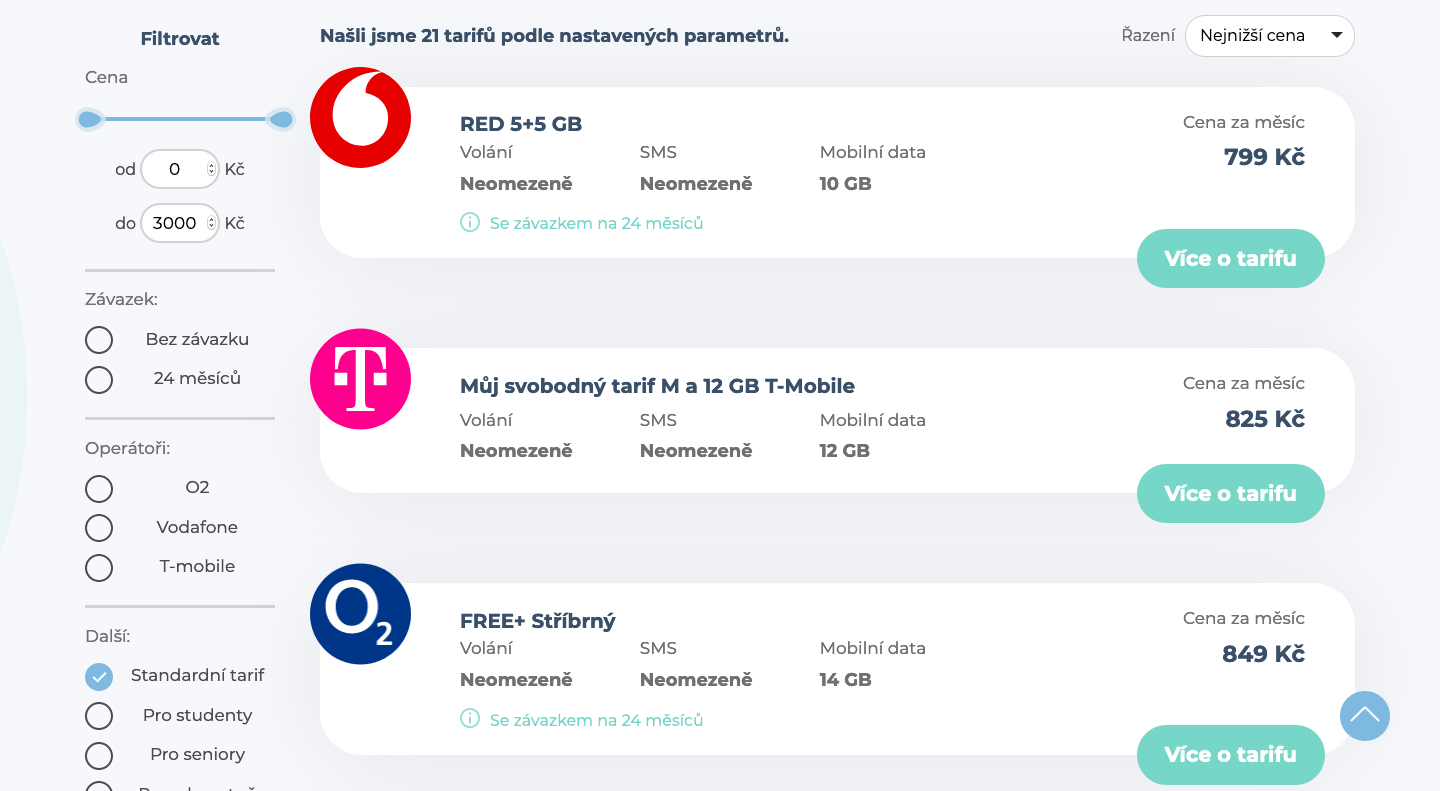Screen dimensions: 1440x791
Task: Filter by Vodafone operator
Action: [x=99, y=528]
